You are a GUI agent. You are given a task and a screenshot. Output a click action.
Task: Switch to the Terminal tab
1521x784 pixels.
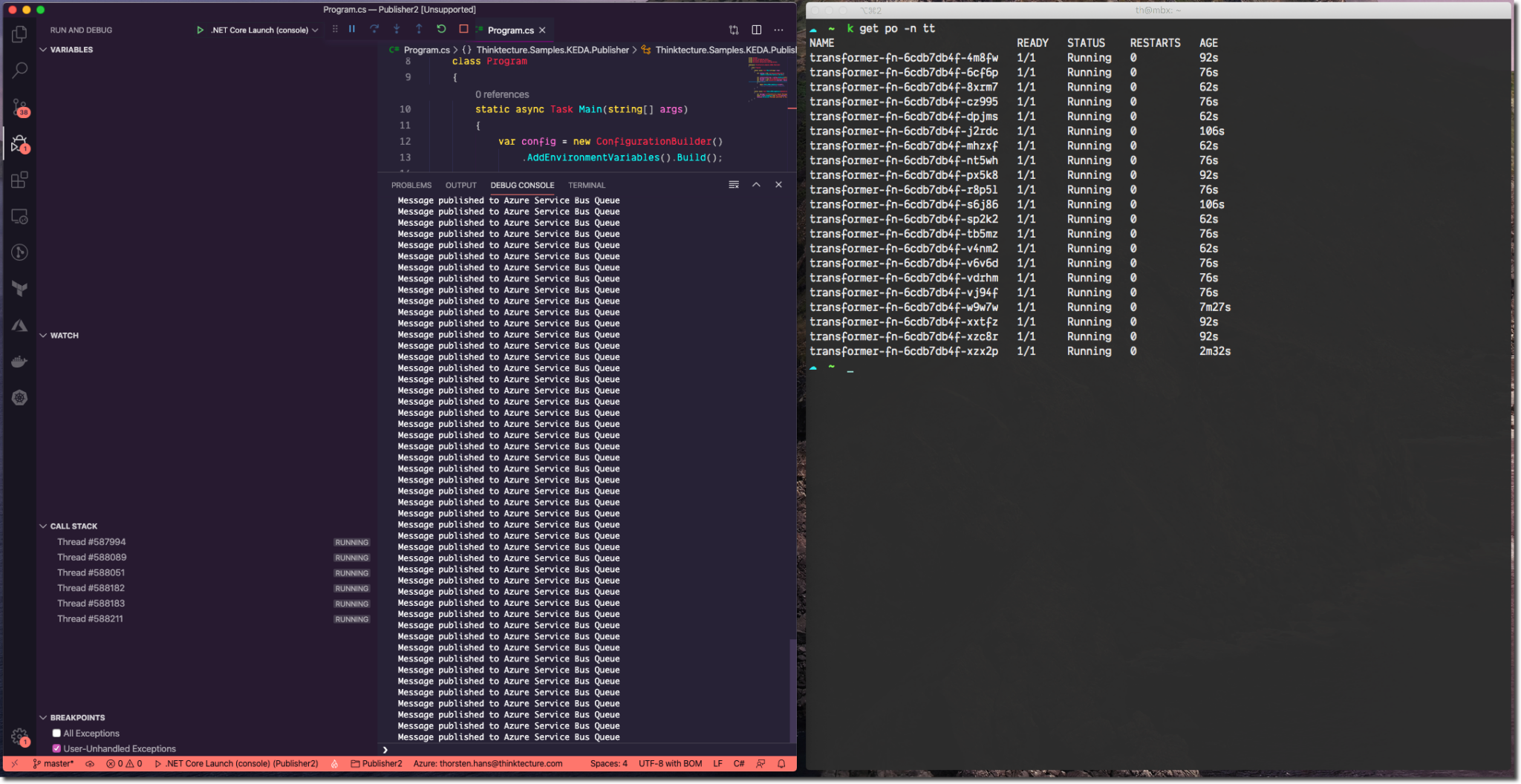pyautogui.click(x=586, y=185)
